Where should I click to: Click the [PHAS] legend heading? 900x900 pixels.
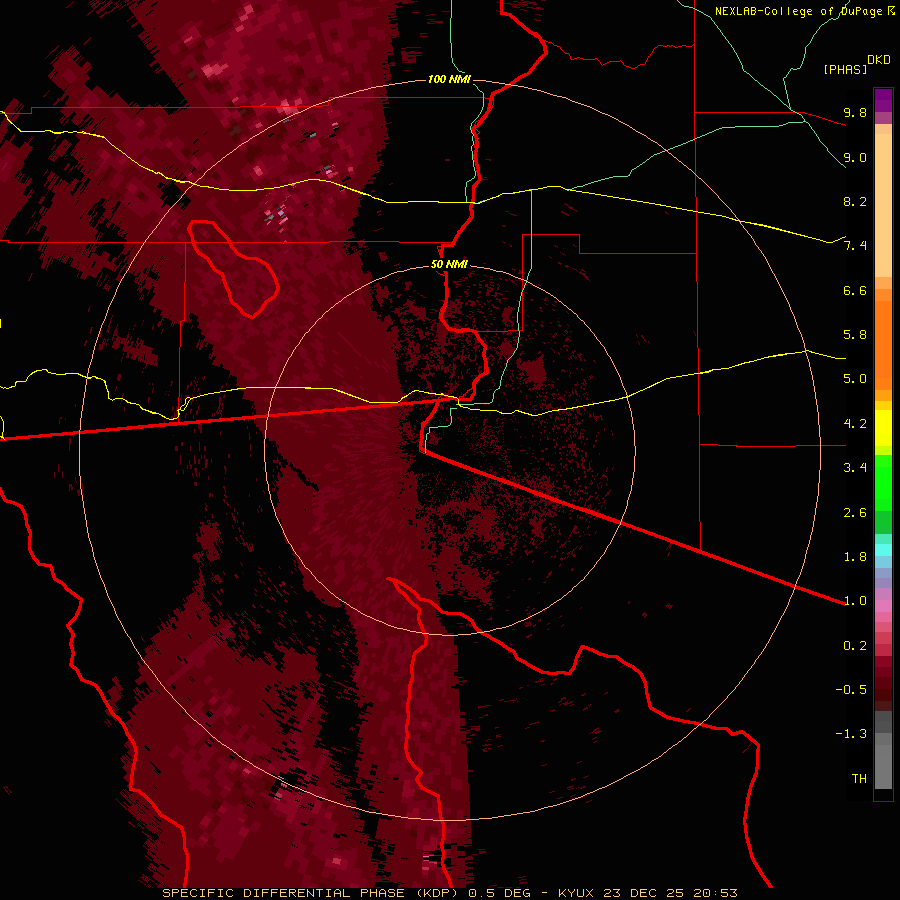[845, 69]
